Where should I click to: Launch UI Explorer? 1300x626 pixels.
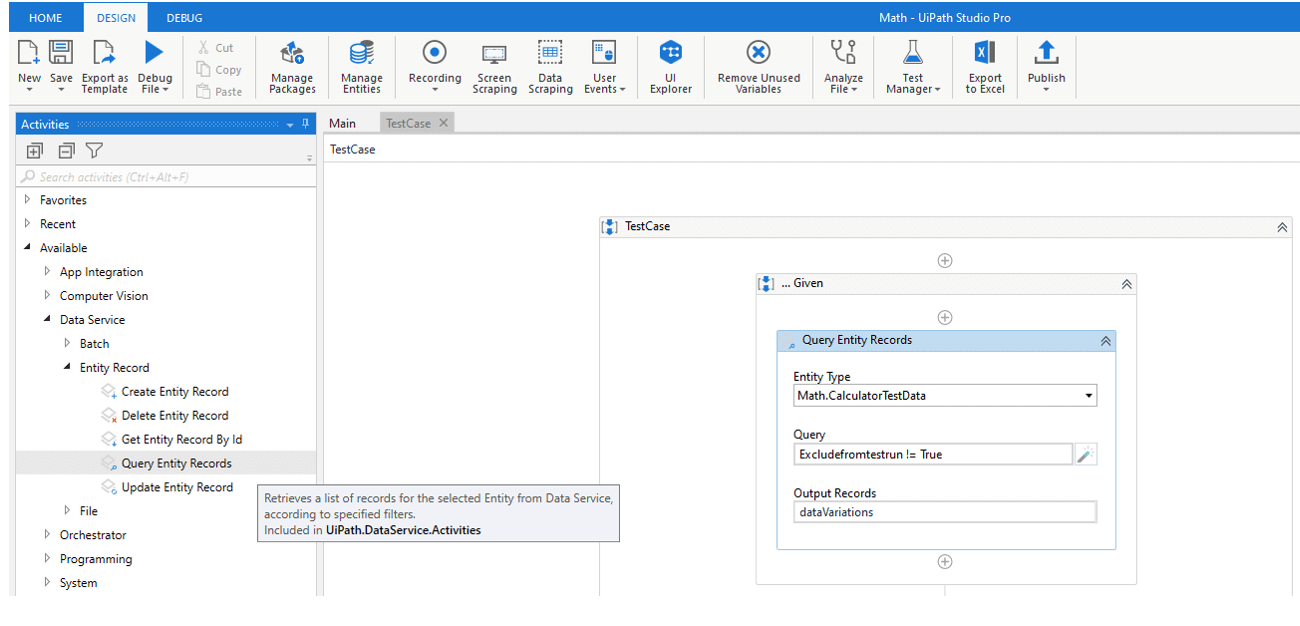point(670,66)
